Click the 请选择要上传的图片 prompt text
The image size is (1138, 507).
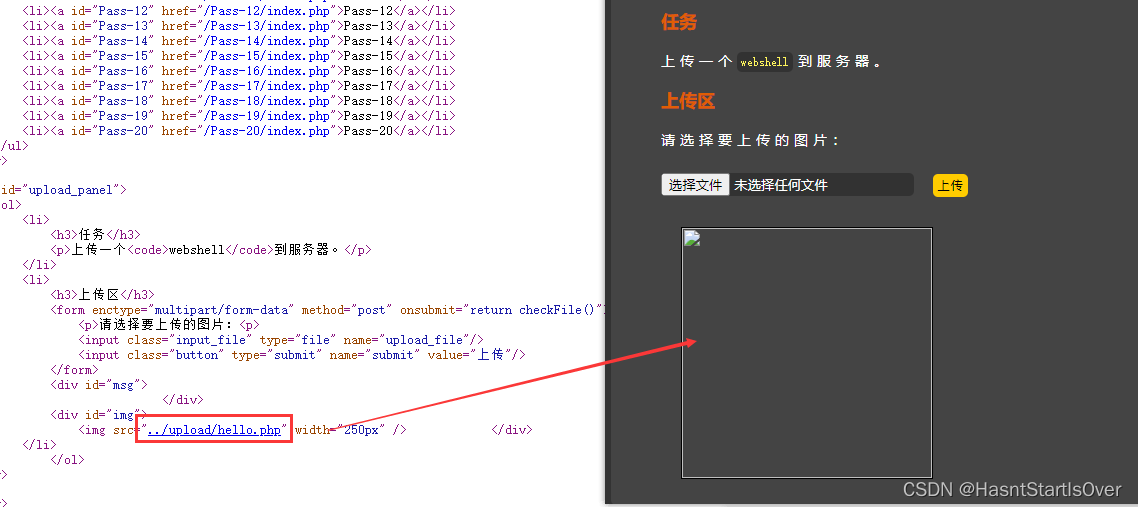pos(750,140)
